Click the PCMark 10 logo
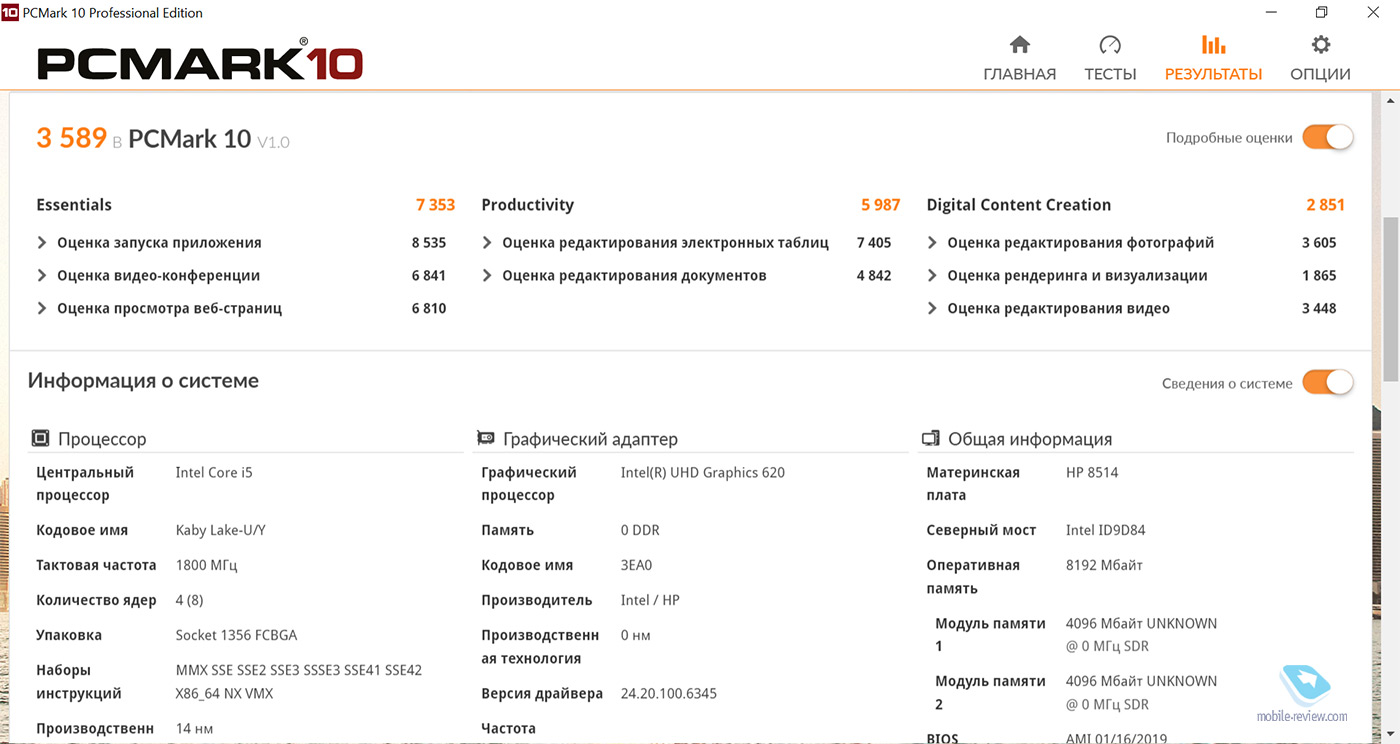Viewport: 1400px width, 744px height. coord(200,60)
